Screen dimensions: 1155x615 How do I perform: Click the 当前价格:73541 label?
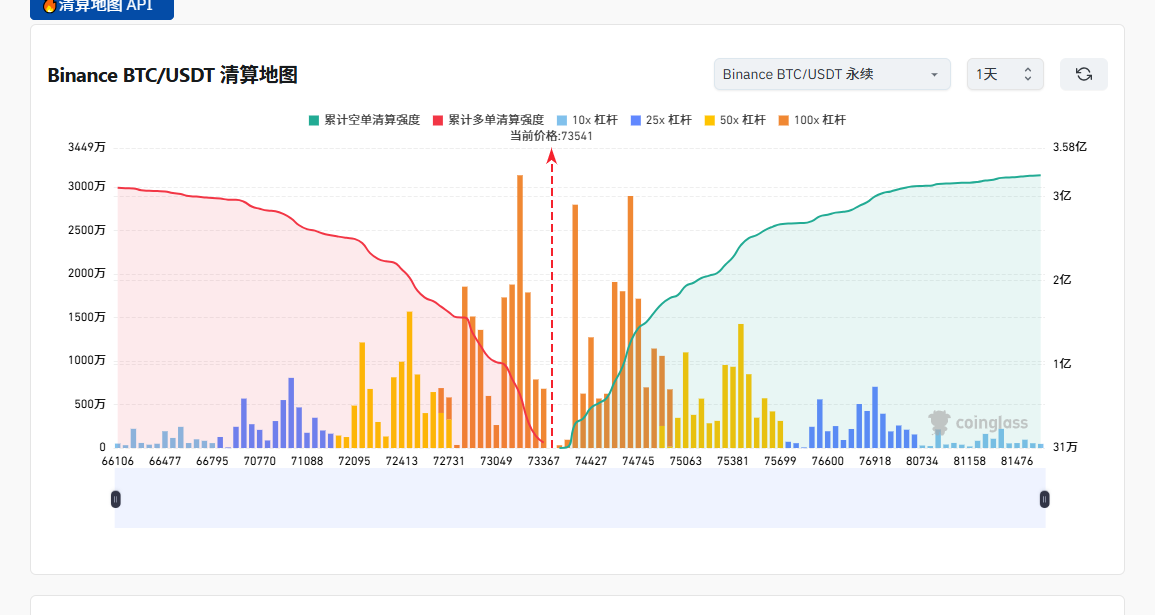pyautogui.click(x=552, y=136)
